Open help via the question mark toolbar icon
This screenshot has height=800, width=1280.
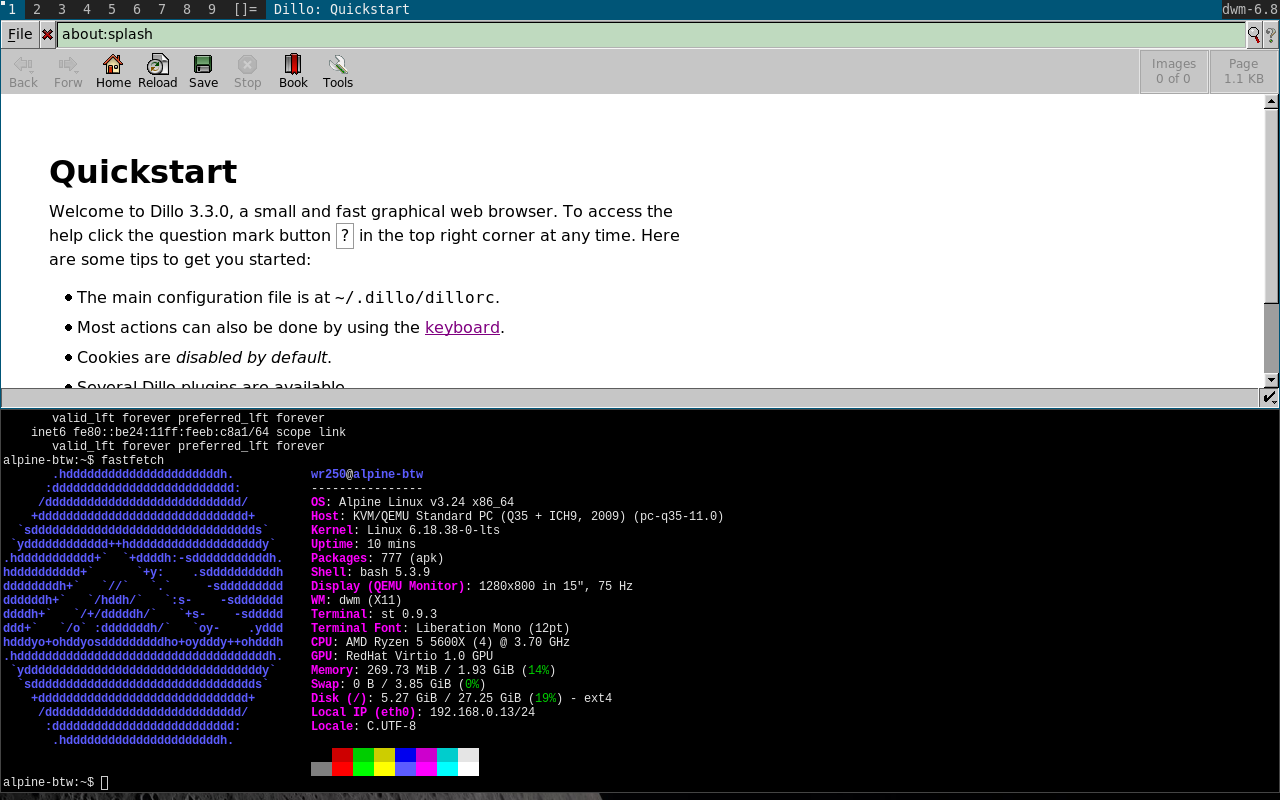pos(1271,35)
